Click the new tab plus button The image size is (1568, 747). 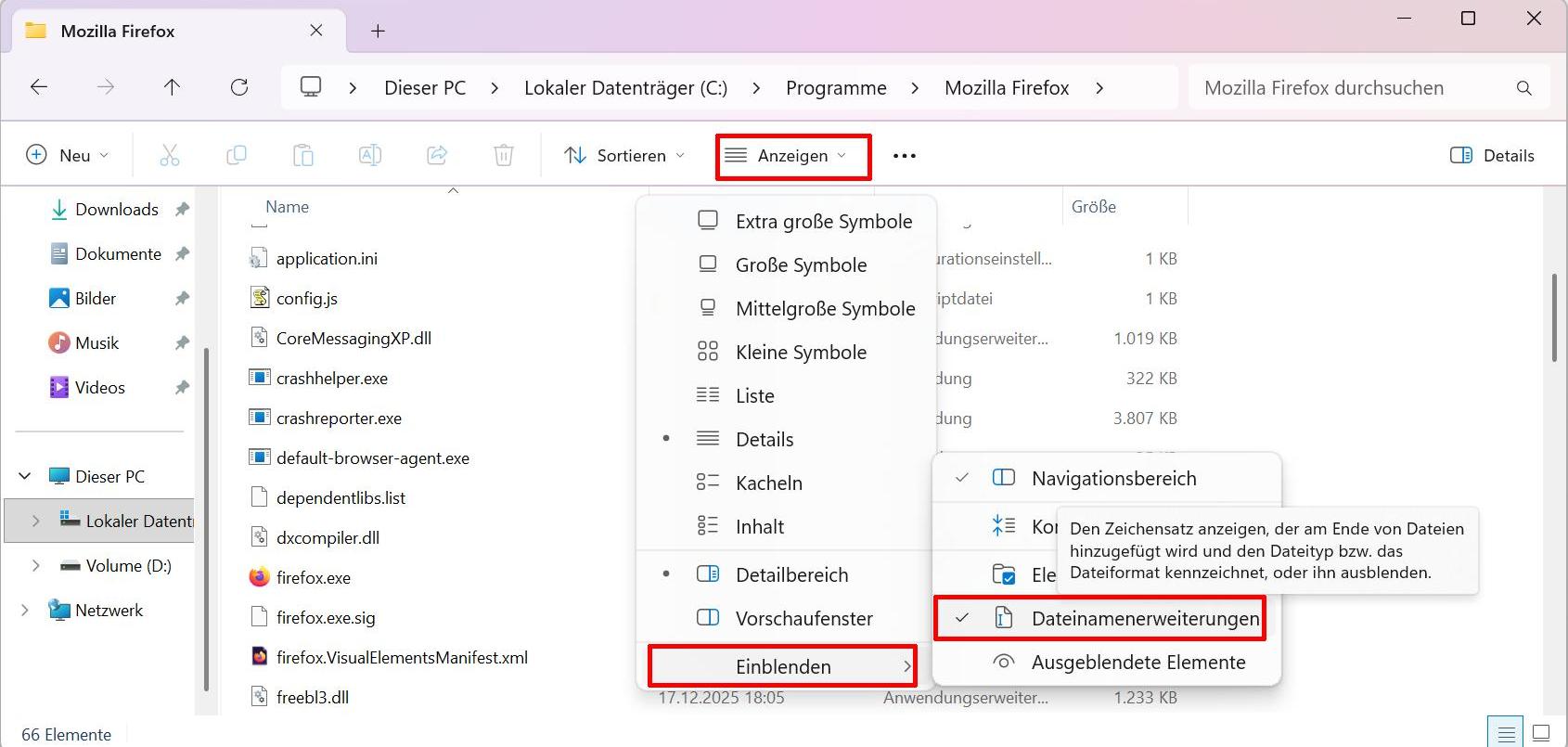point(378,31)
